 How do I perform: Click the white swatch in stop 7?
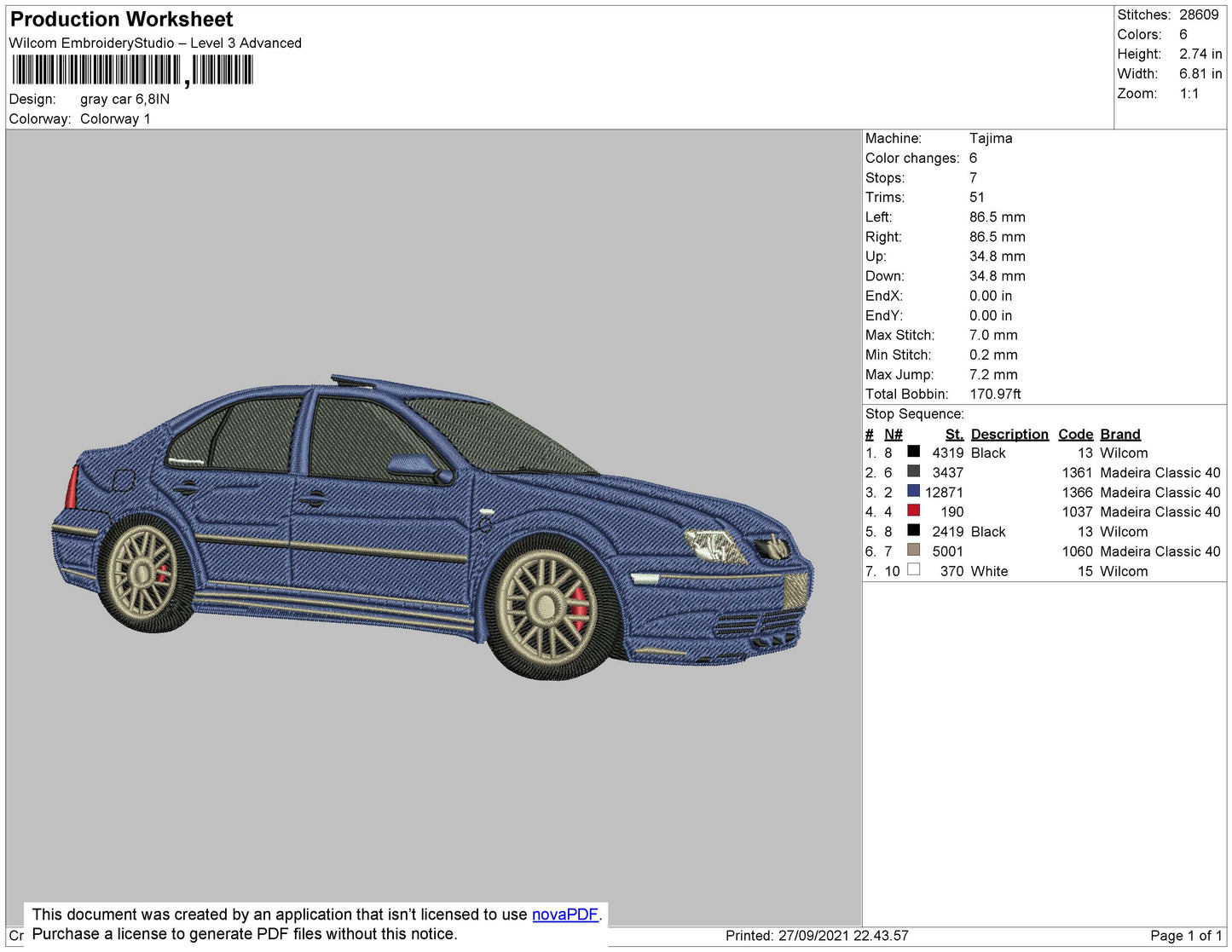click(913, 568)
